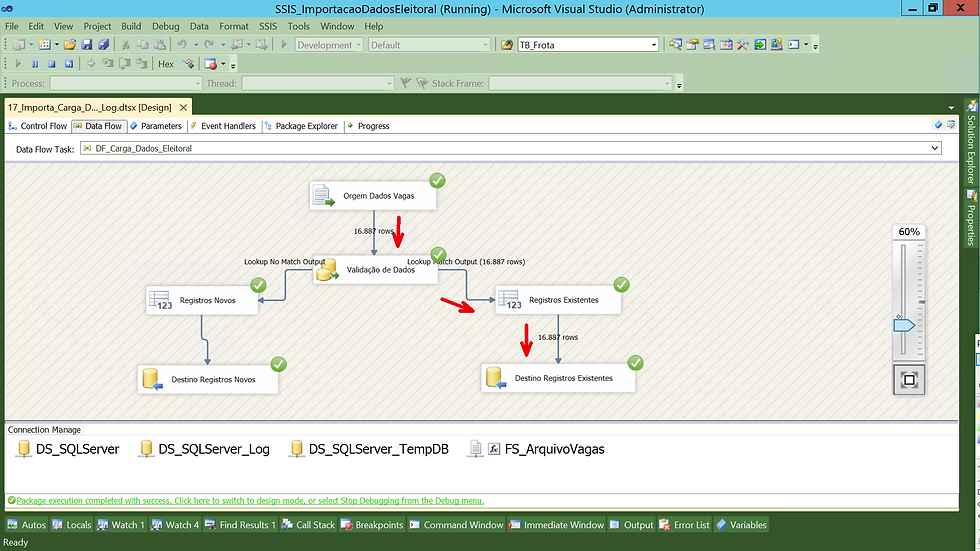This screenshot has height=551, width=980.
Task: Open the Thread dropdown
Action: 389,84
